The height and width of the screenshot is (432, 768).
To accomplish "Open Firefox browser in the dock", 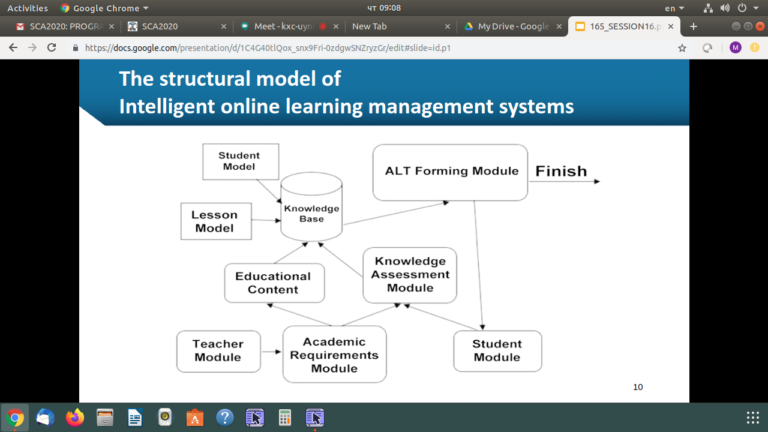I will pyautogui.click(x=75, y=417).
